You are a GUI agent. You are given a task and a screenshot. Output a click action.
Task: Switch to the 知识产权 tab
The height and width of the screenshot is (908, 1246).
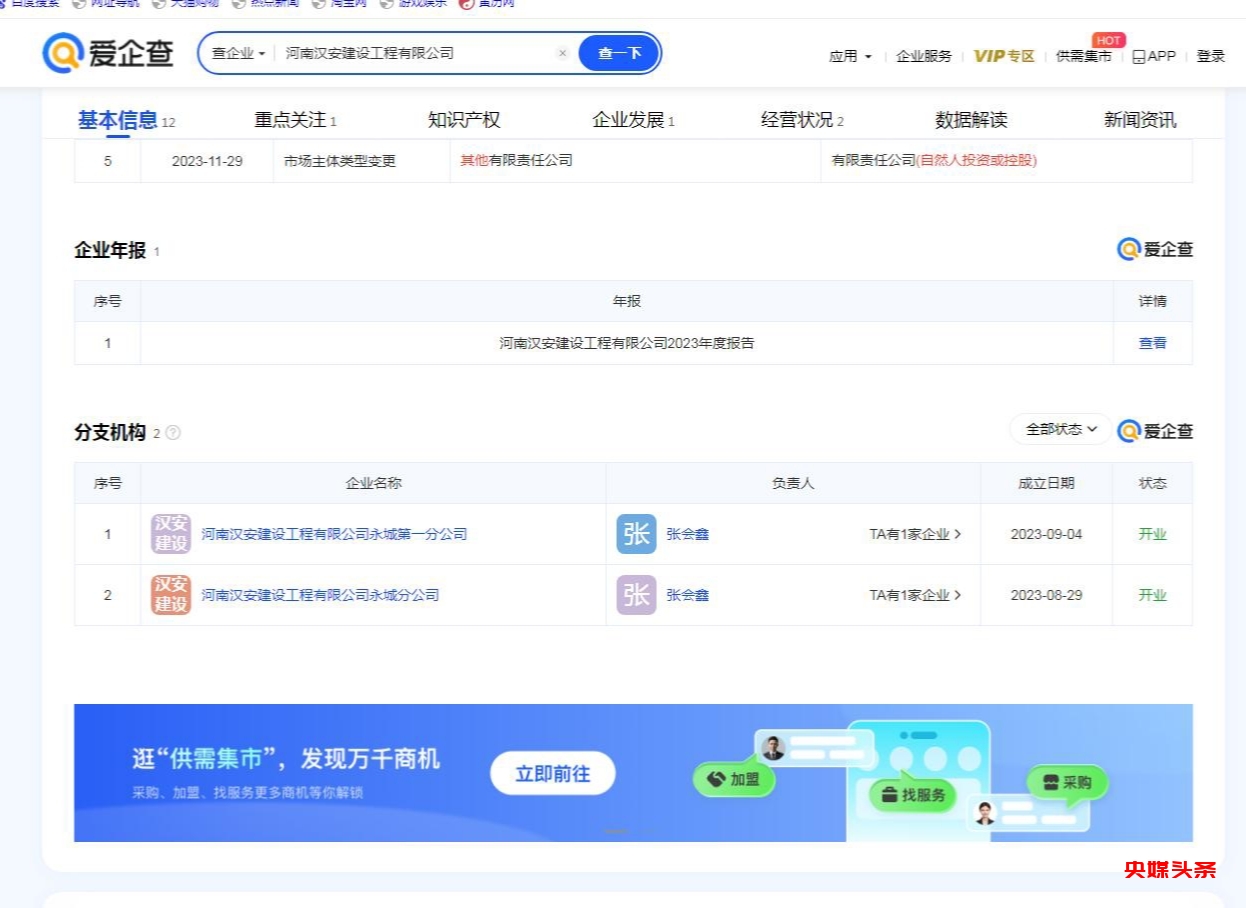(x=464, y=120)
